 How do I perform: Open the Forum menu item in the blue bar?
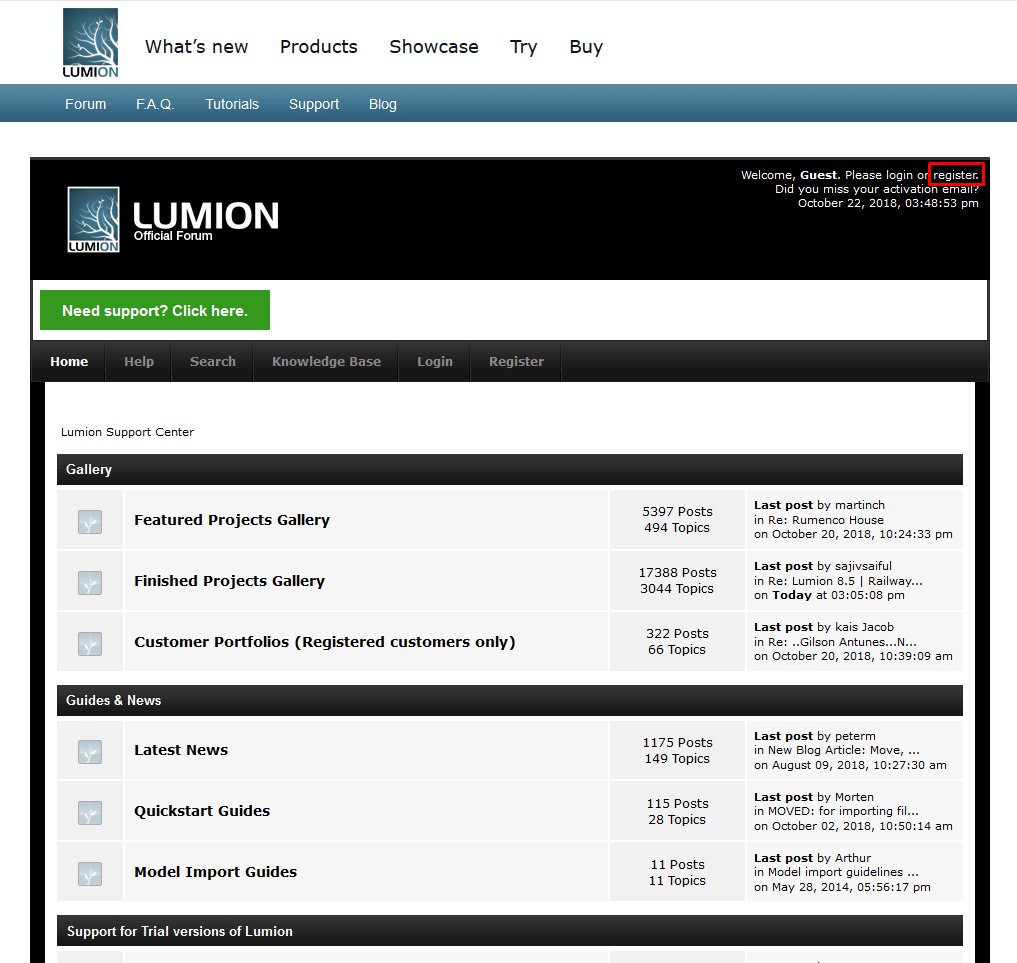pyautogui.click(x=85, y=103)
